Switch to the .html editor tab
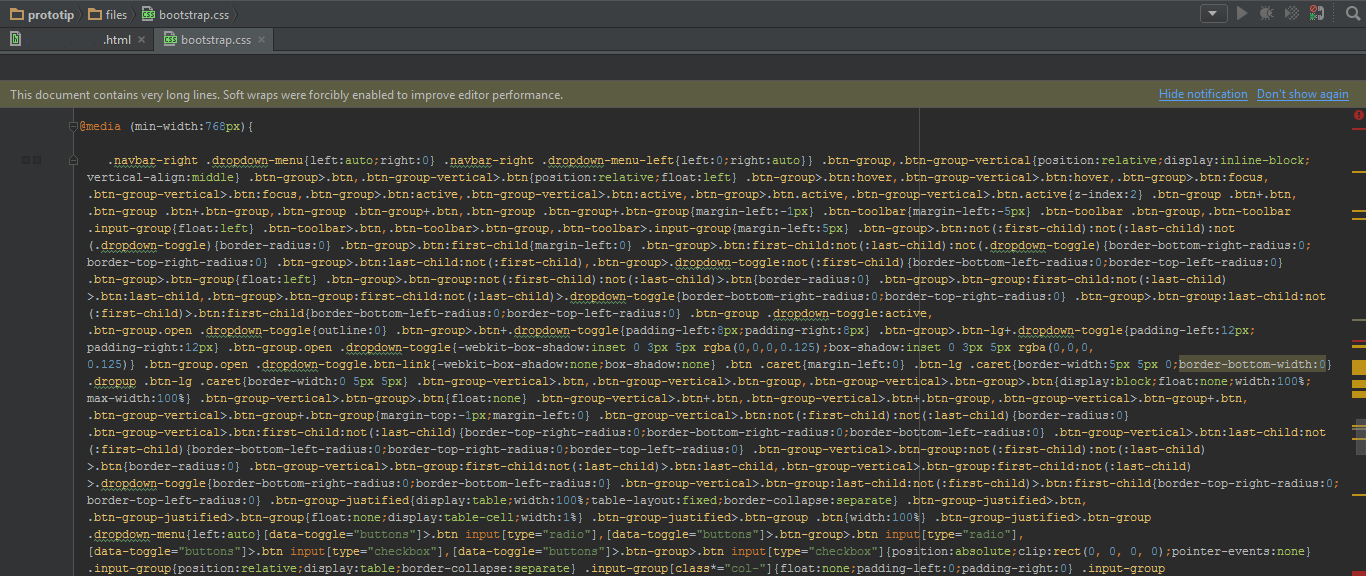This screenshot has width=1366, height=576. pos(76,40)
